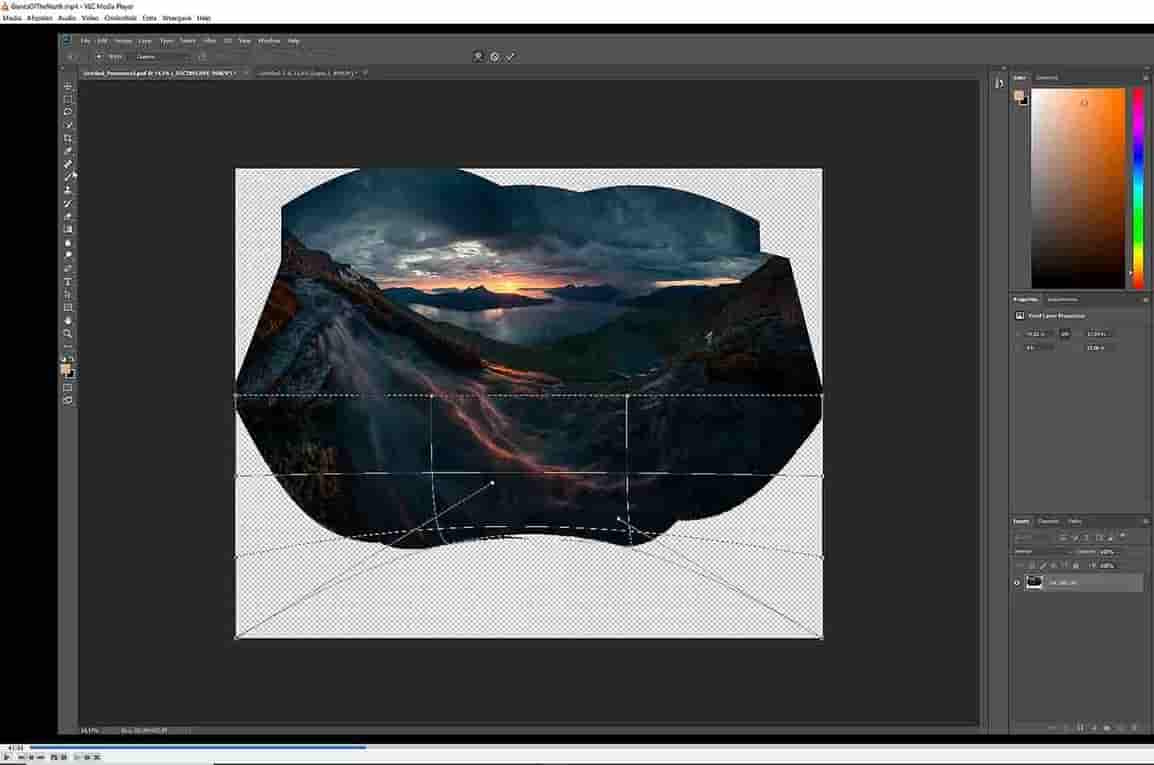Hide the layer using its eye icon

pos(1017,582)
